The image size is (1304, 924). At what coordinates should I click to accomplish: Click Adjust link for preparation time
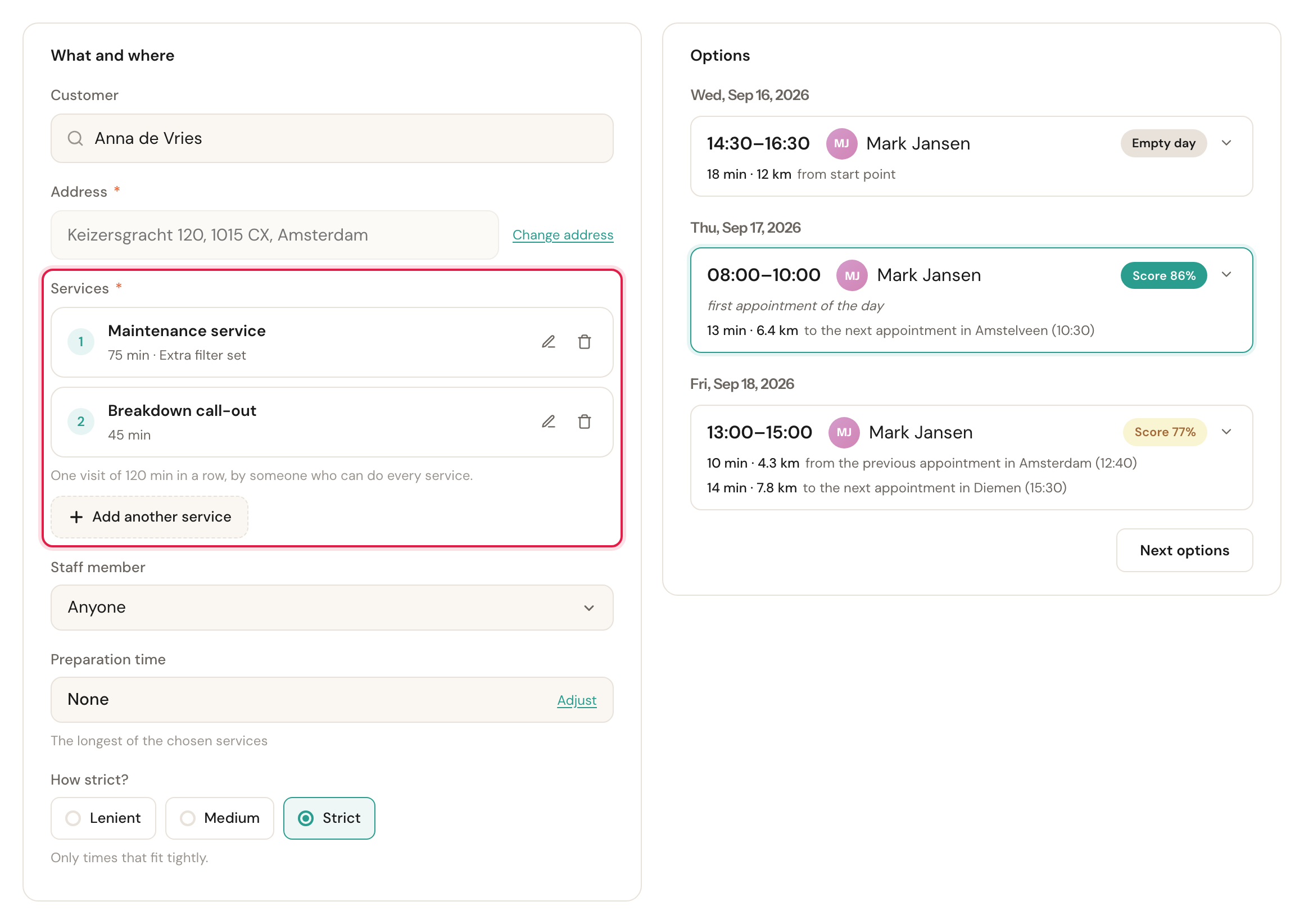[576, 700]
